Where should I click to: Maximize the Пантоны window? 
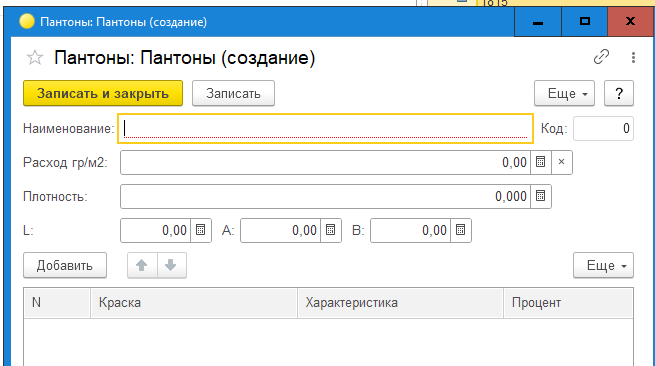click(584, 22)
